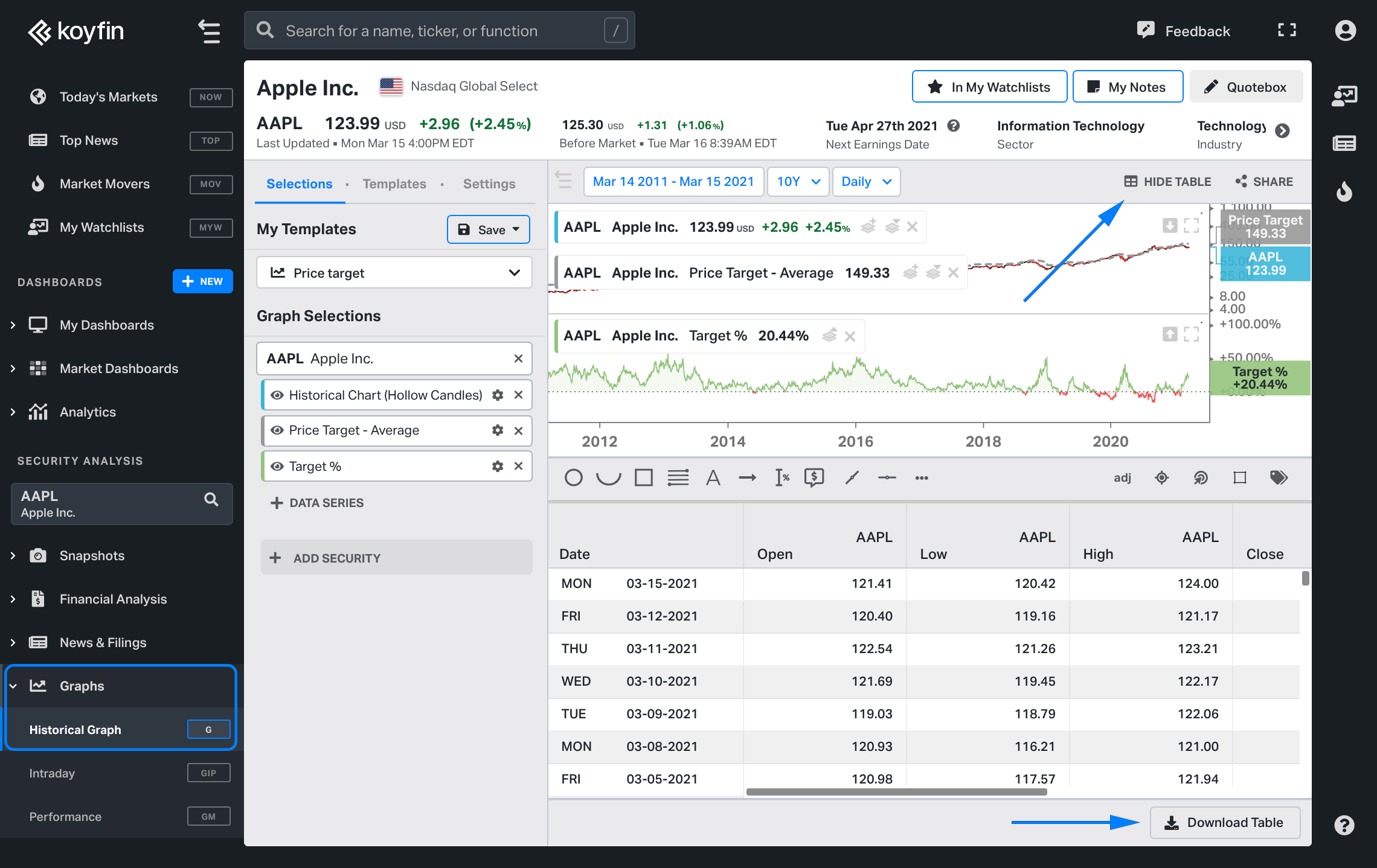Select the circle drawing tool

(x=573, y=478)
